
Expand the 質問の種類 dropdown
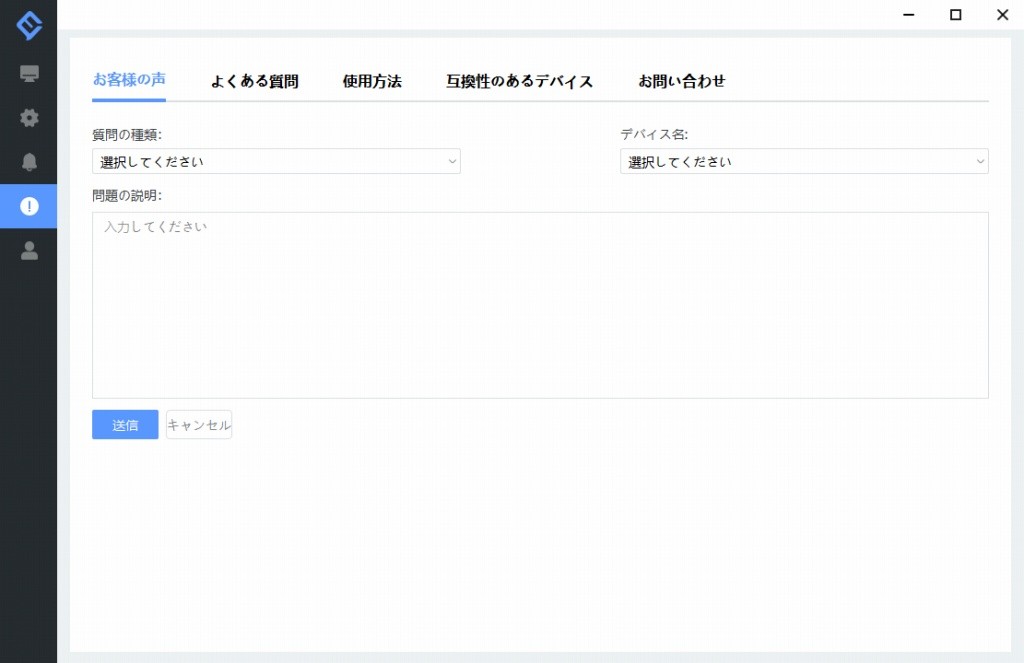pos(276,161)
